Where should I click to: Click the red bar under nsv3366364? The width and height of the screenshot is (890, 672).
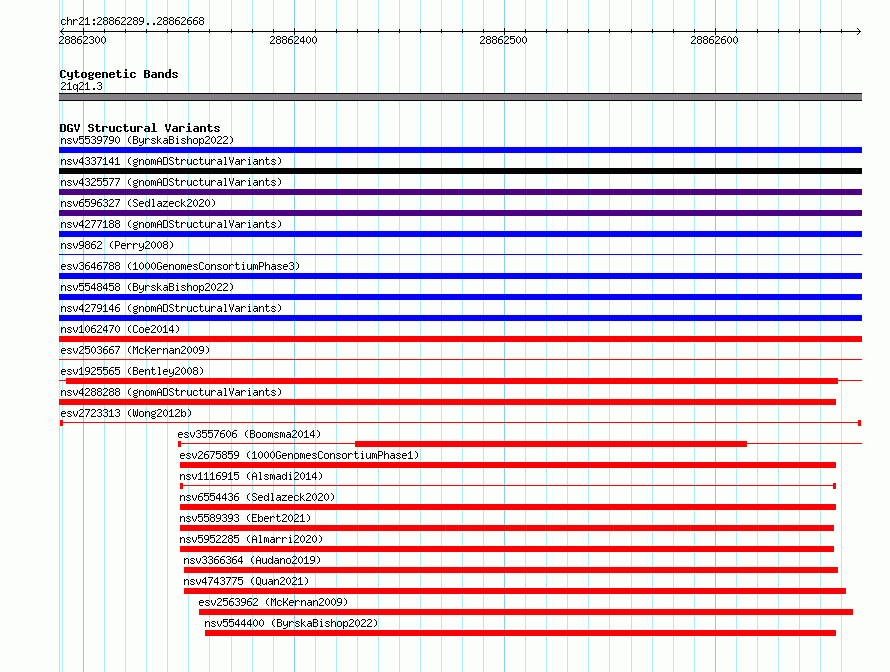pos(511,570)
